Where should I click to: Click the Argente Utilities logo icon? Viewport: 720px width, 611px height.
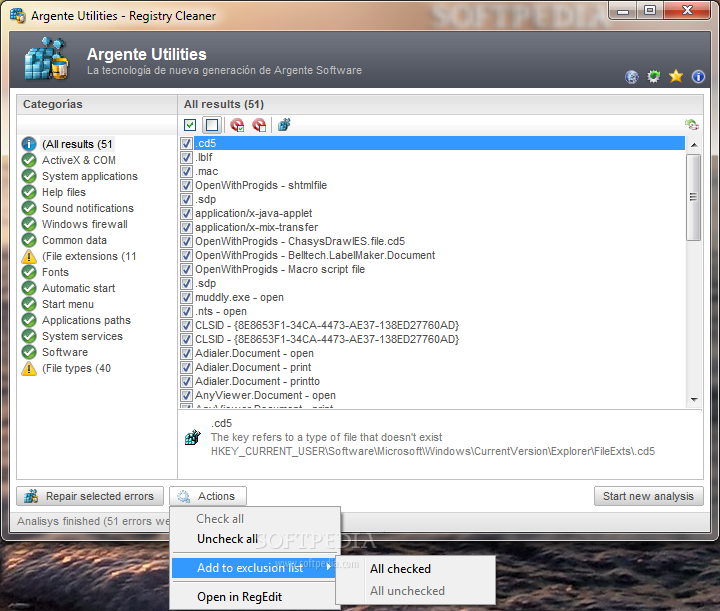coord(46,59)
